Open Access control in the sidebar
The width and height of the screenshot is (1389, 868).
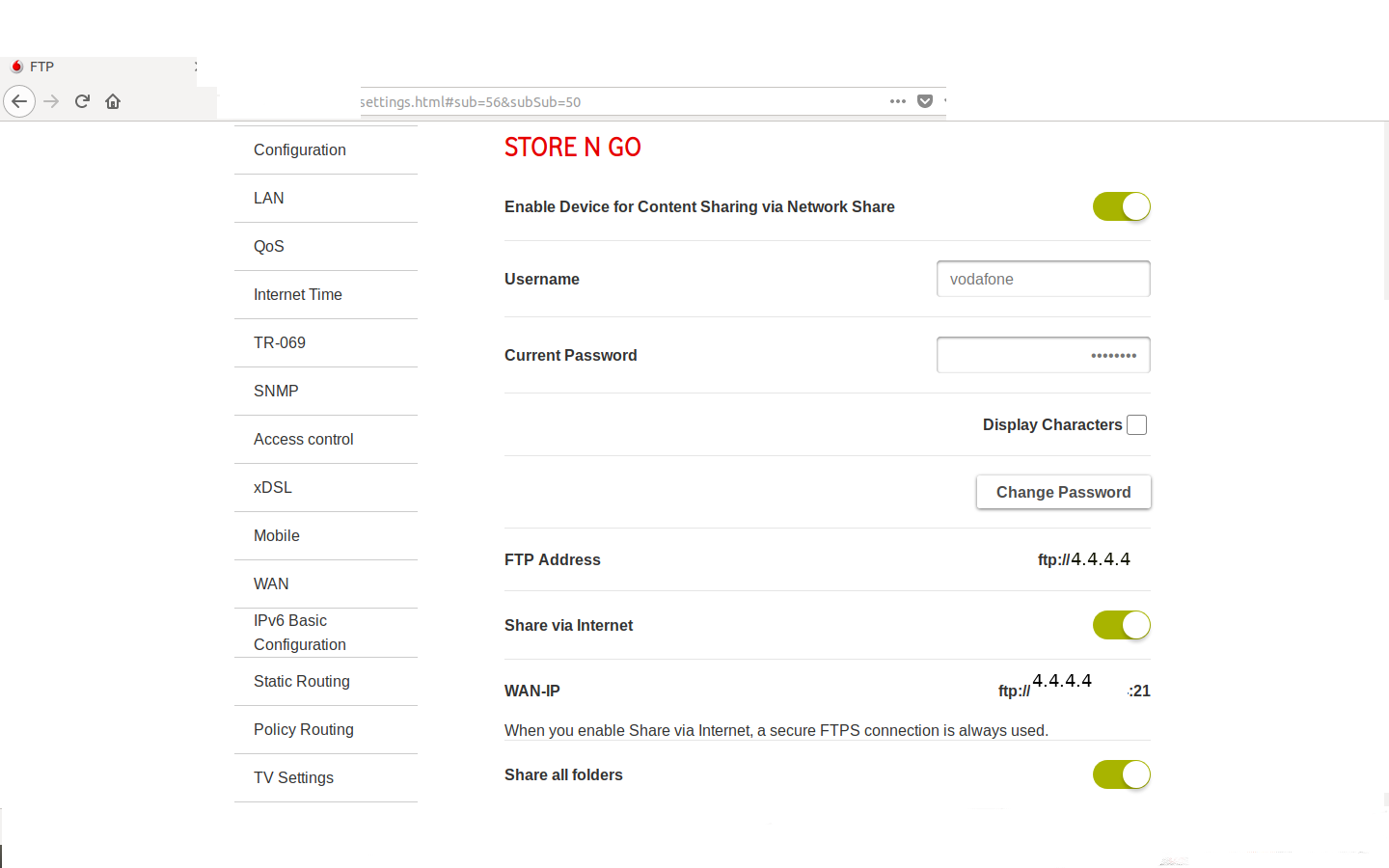[x=304, y=439]
